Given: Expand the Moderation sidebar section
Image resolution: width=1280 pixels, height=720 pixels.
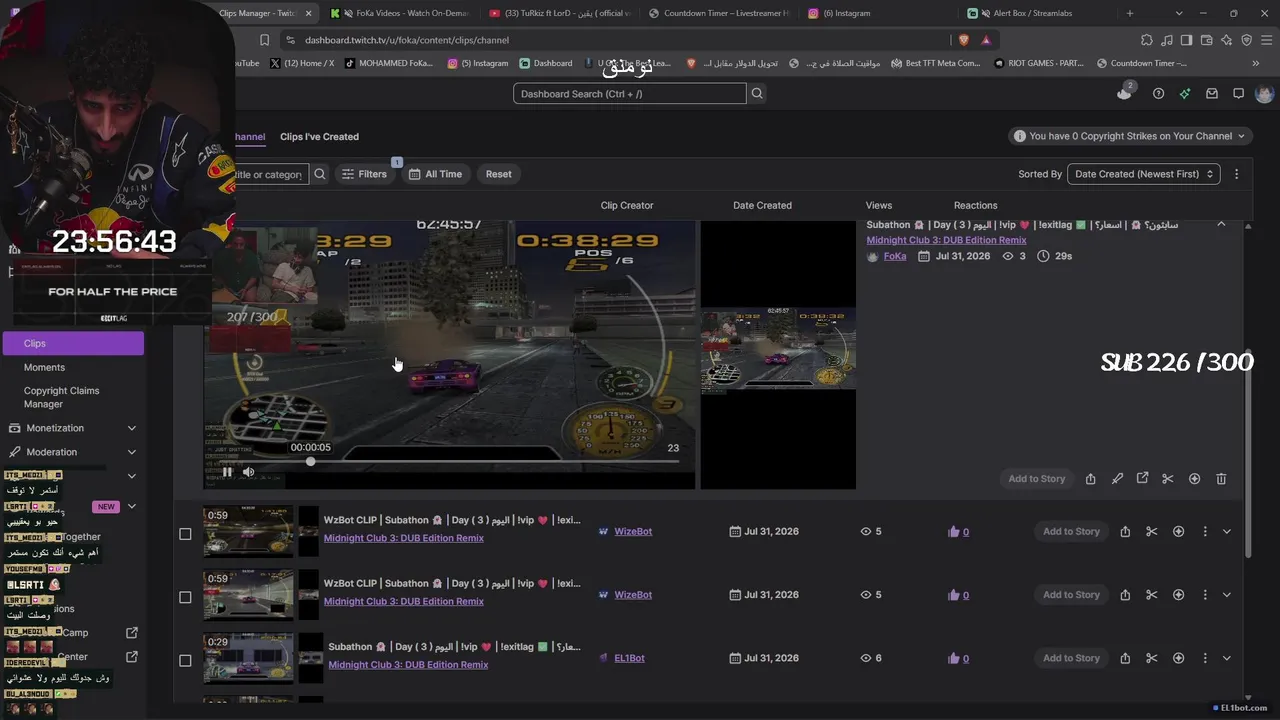Looking at the screenshot, I should point(131,452).
